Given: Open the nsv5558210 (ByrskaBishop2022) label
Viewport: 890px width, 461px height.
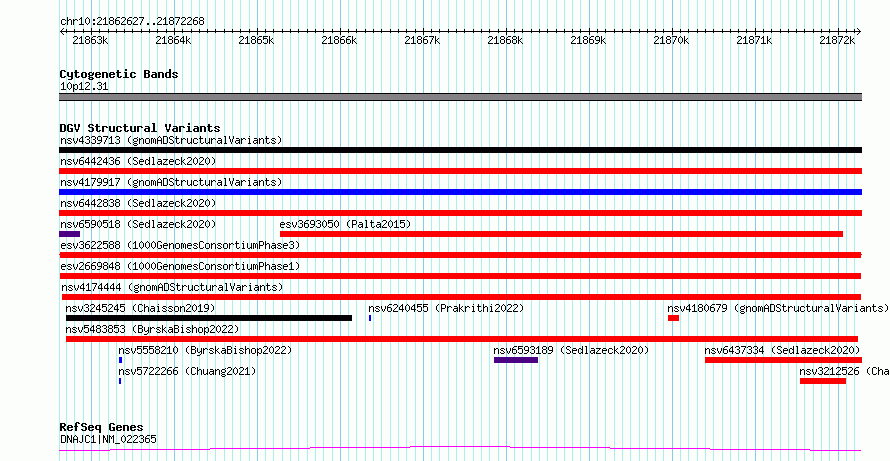Looking at the screenshot, I should pos(205,350).
